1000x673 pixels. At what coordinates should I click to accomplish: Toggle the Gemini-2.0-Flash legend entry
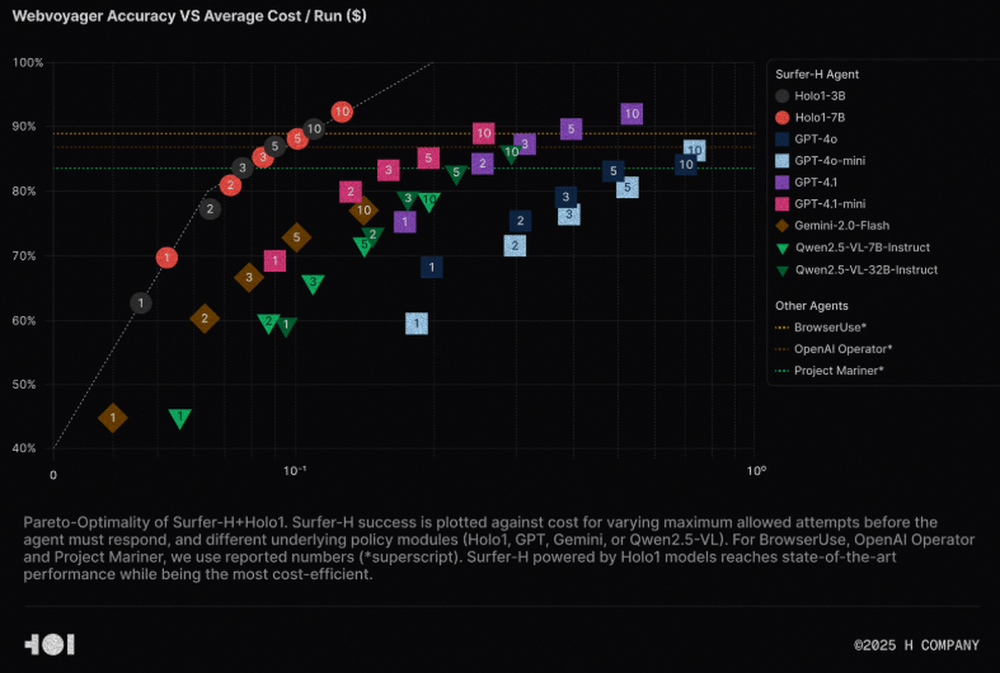pos(832,226)
